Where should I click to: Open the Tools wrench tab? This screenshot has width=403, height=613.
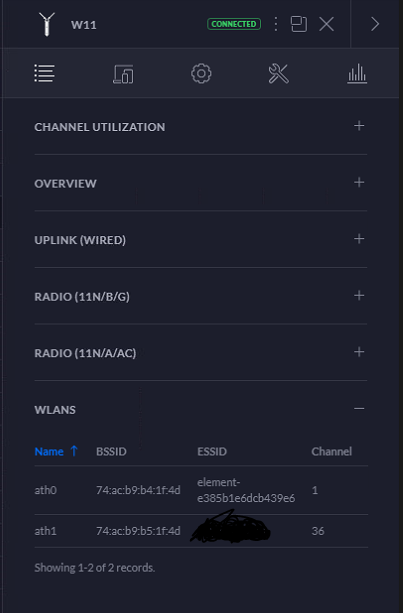click(278, 74)
